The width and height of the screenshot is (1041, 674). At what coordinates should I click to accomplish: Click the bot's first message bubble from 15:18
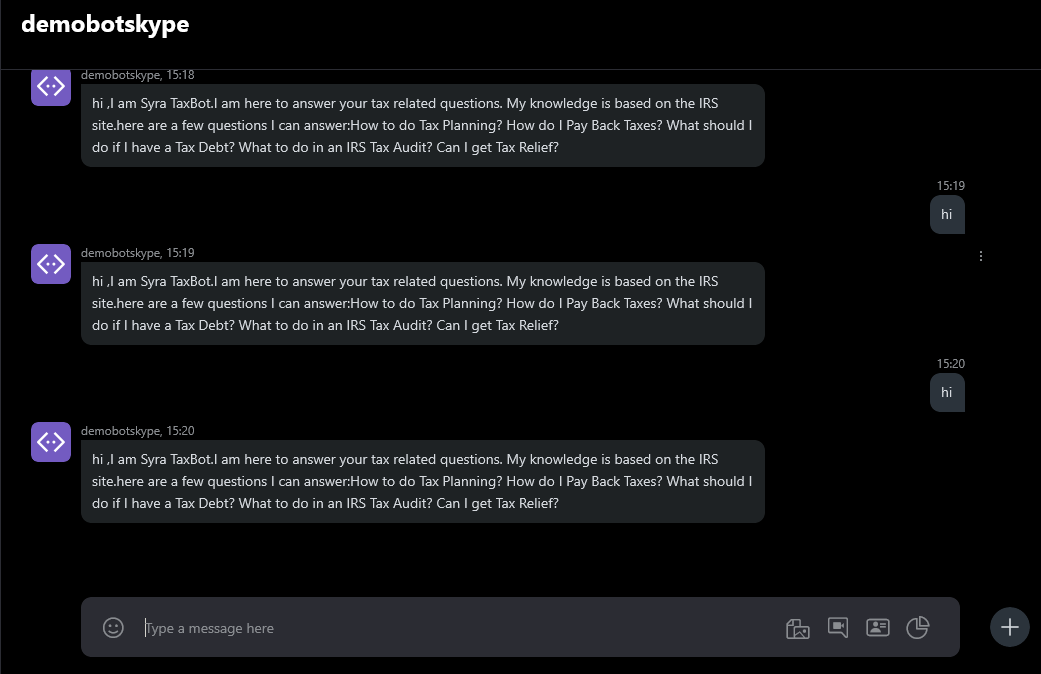click(x=422, y=126)
